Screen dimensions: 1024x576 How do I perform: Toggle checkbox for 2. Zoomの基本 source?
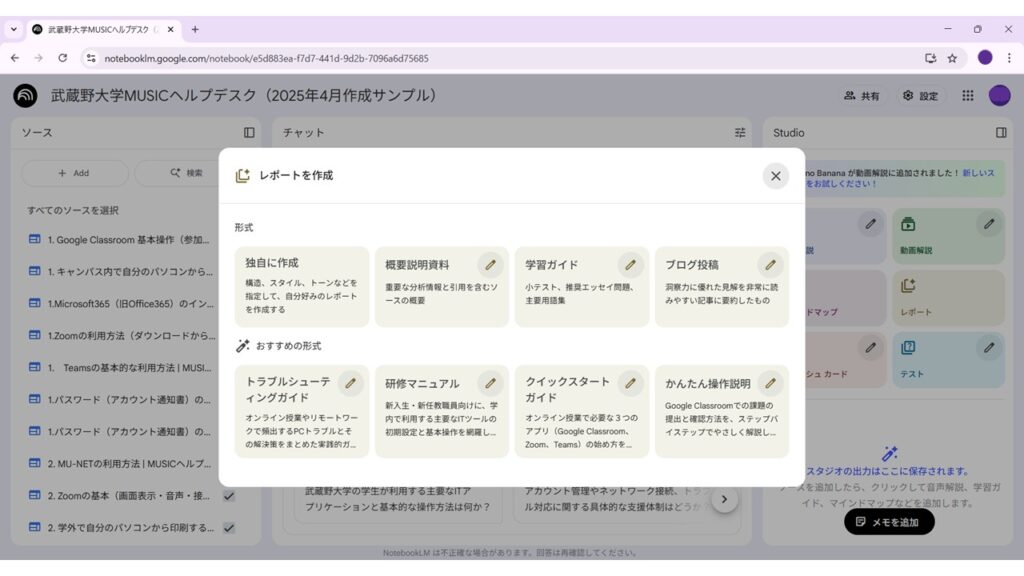pos(229,496)
